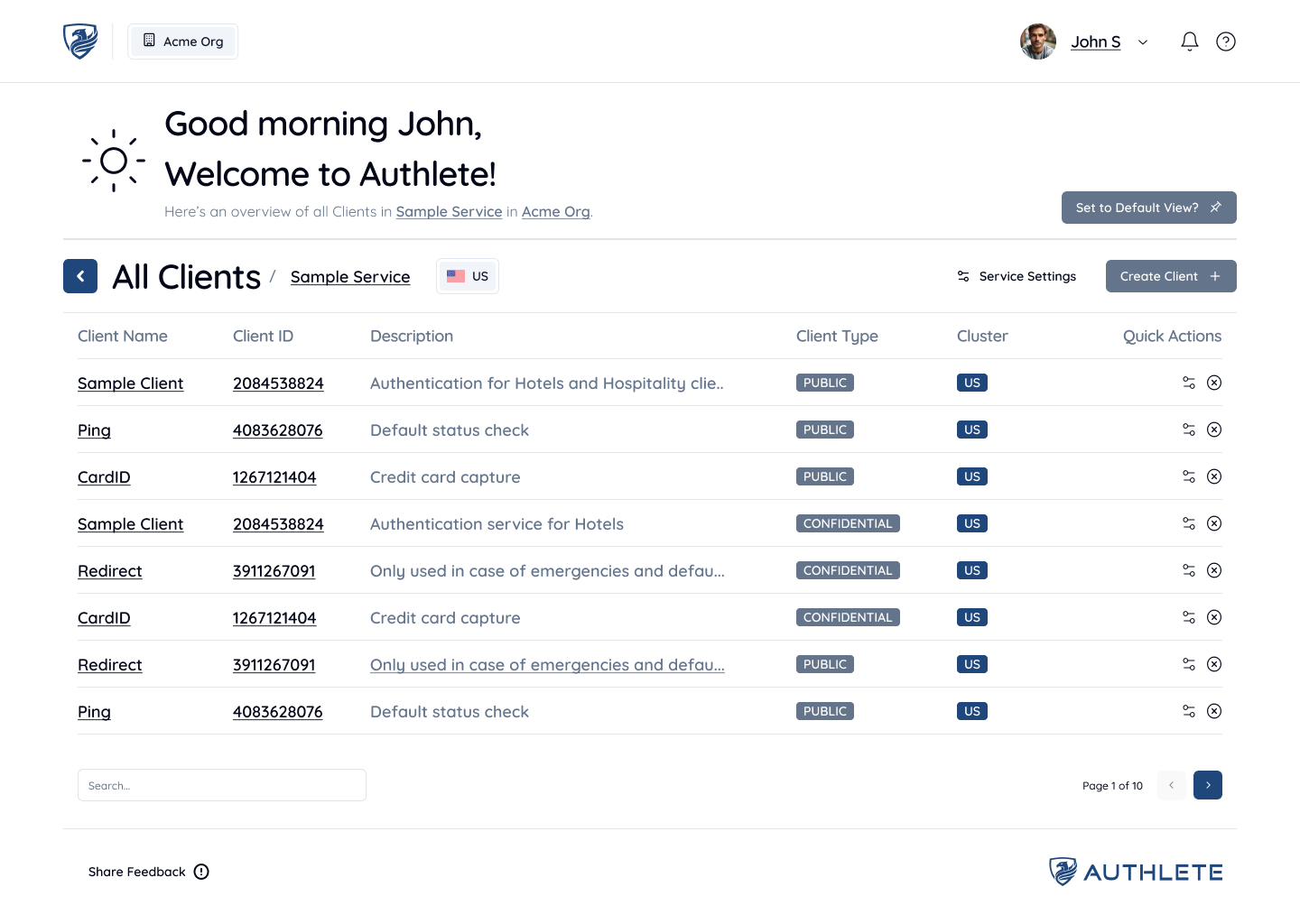The image size is (1300, 924).
Task: Click Share Feedback
Action: (x=149, y=872)
